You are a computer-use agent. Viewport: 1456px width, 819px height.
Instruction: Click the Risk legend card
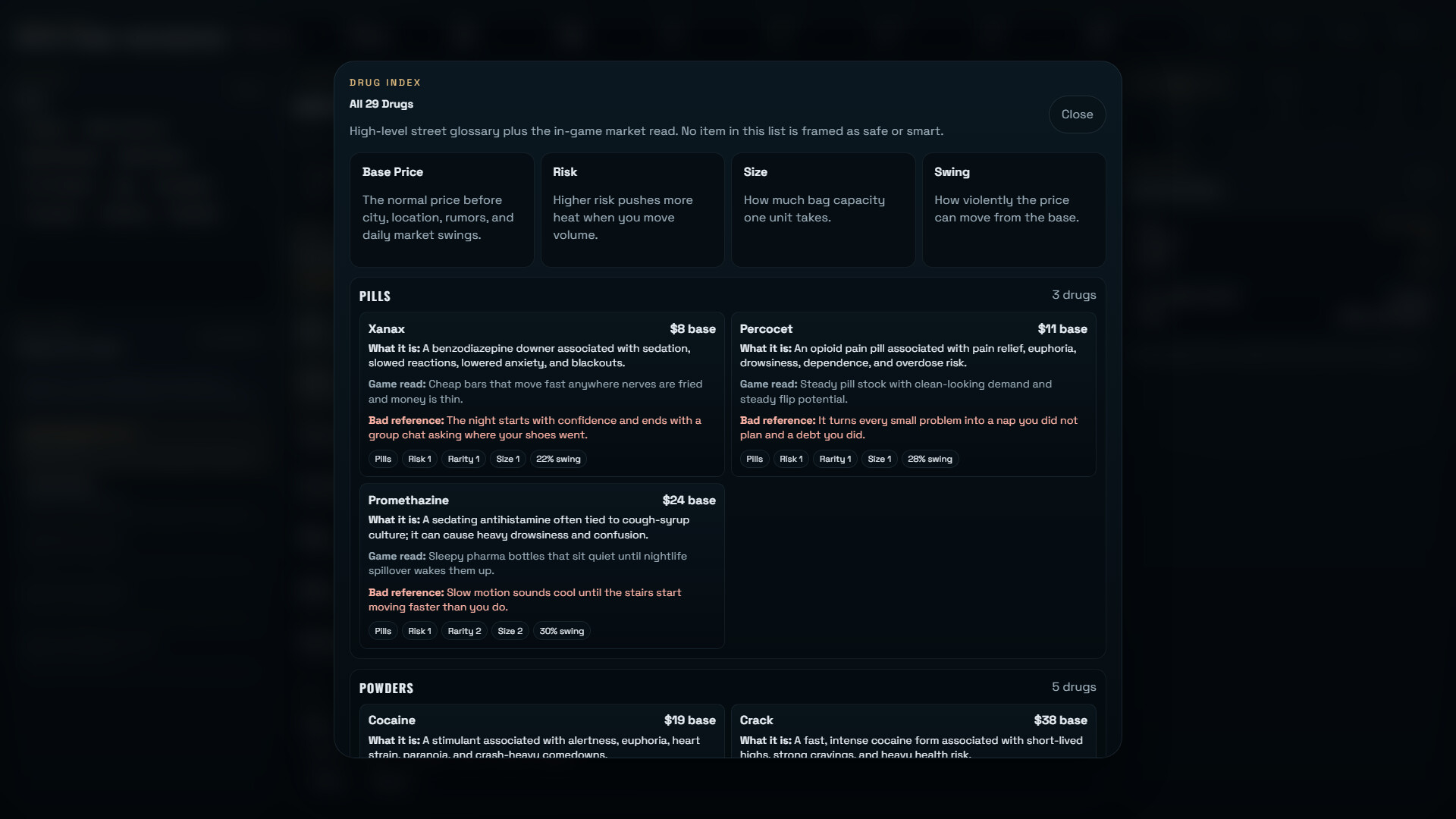pyautogui.click(x=632, y=210)
